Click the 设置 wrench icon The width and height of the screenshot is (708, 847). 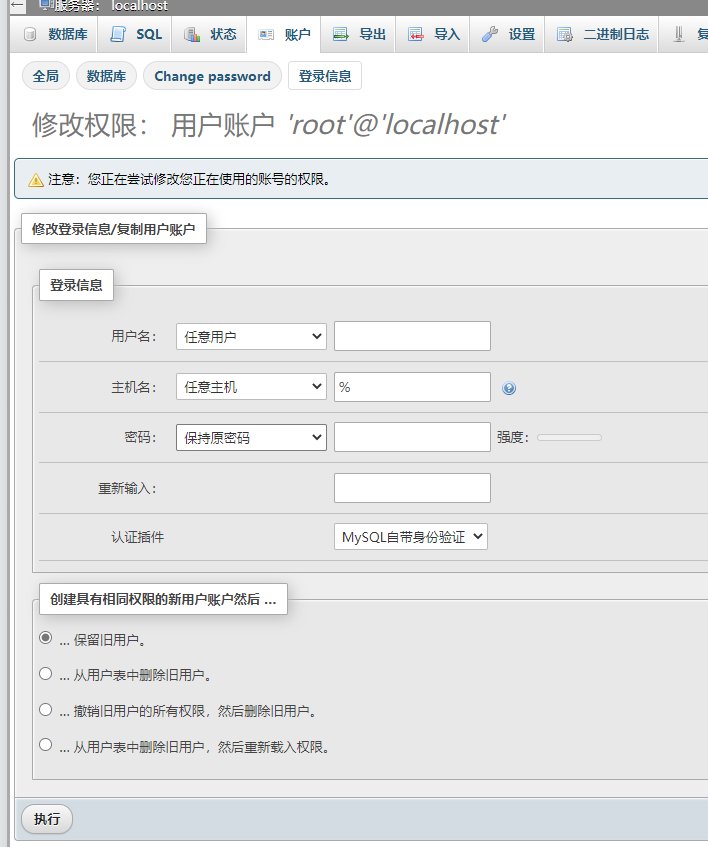(x=490, y=35)
